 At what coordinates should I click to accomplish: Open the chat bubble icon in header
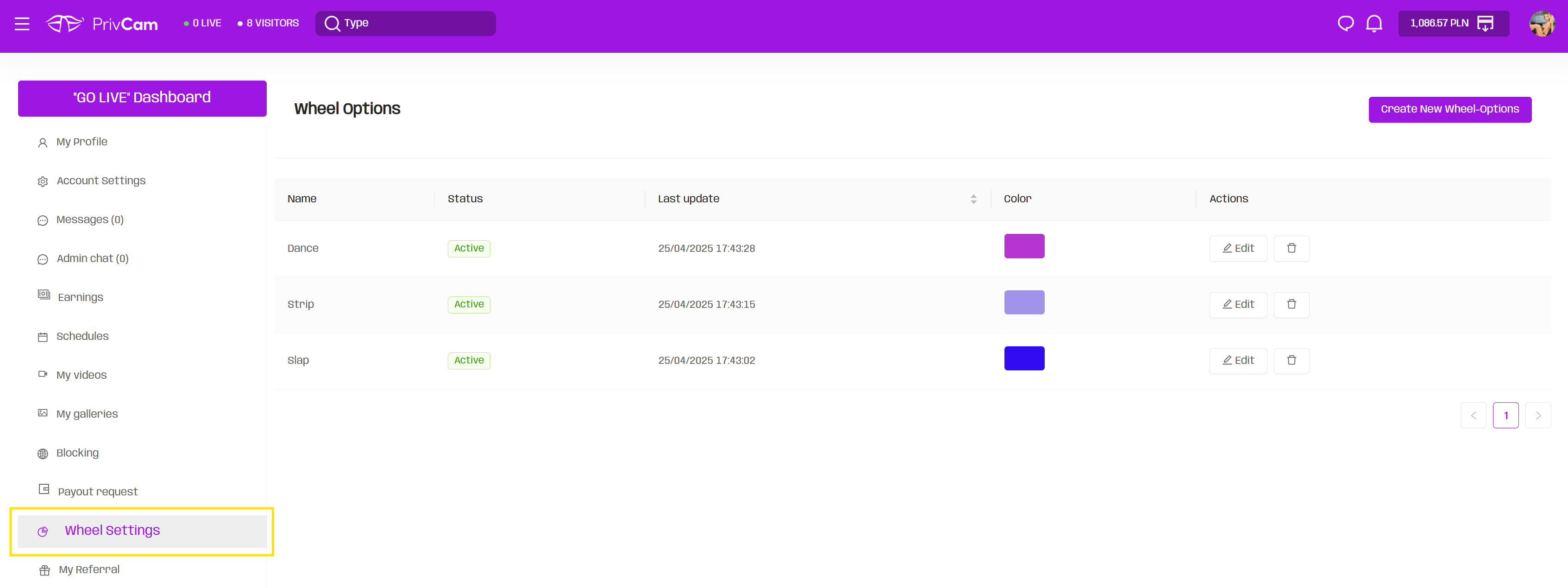pos(1345,24)
